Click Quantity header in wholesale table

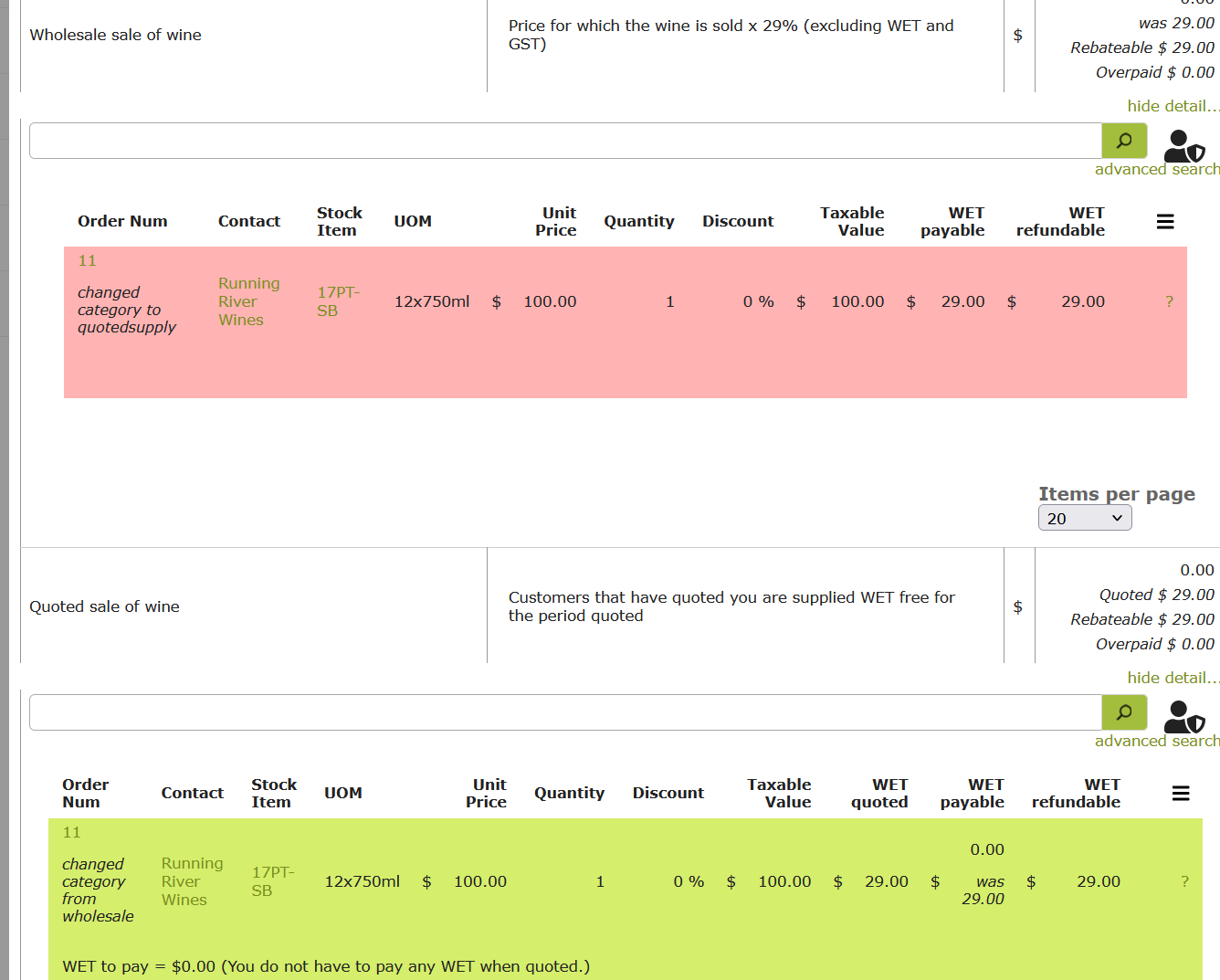point(639,221)
